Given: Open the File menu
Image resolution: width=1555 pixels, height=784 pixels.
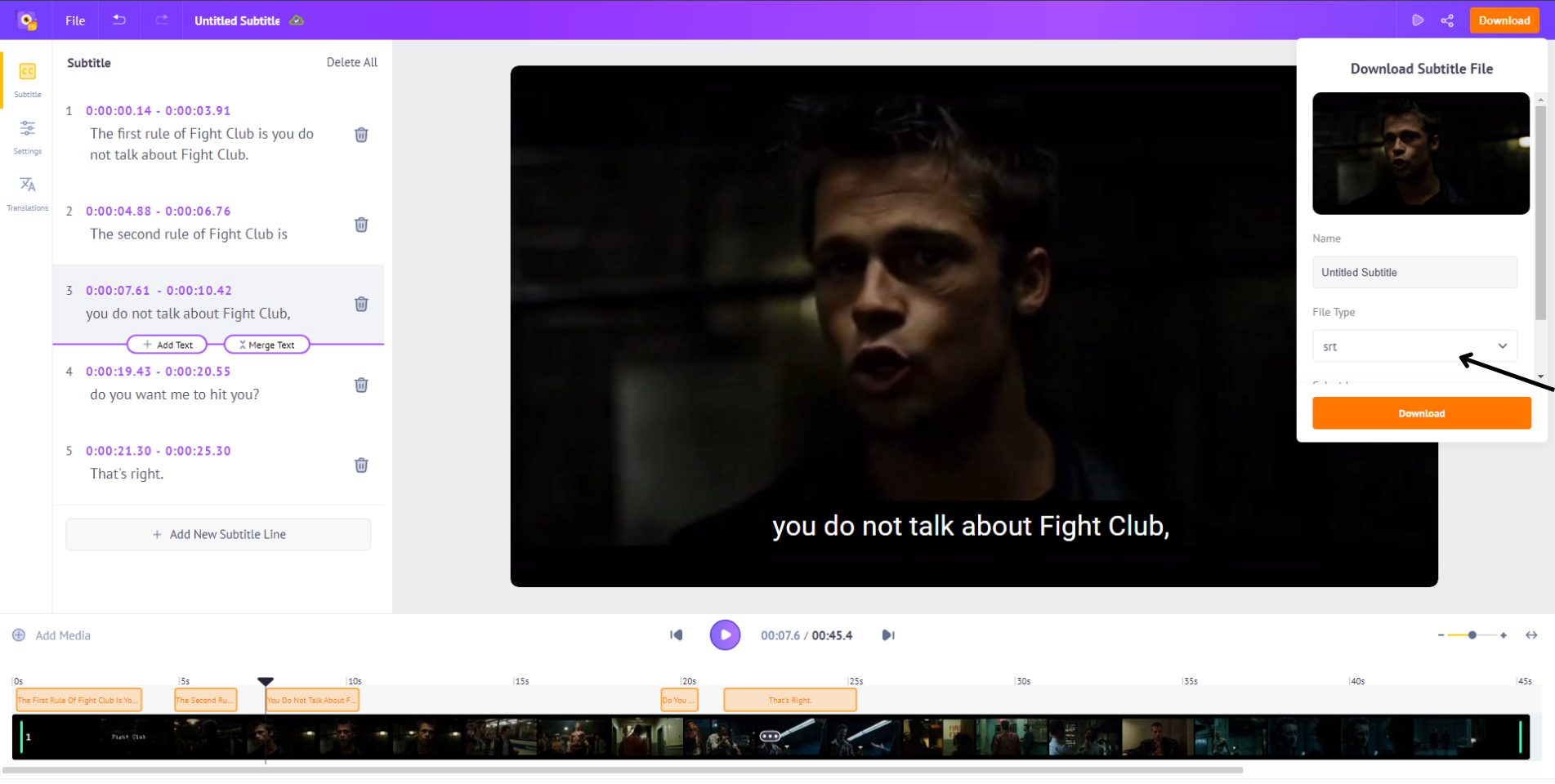Looking at the screenshot, I should 75,20.
